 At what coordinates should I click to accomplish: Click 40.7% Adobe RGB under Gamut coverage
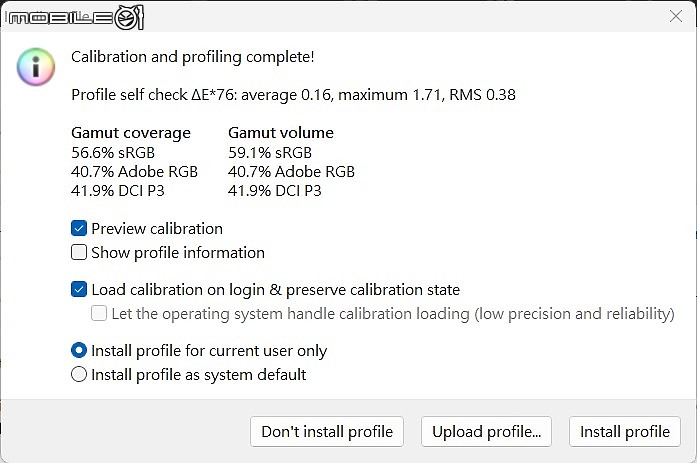[134, 172]
